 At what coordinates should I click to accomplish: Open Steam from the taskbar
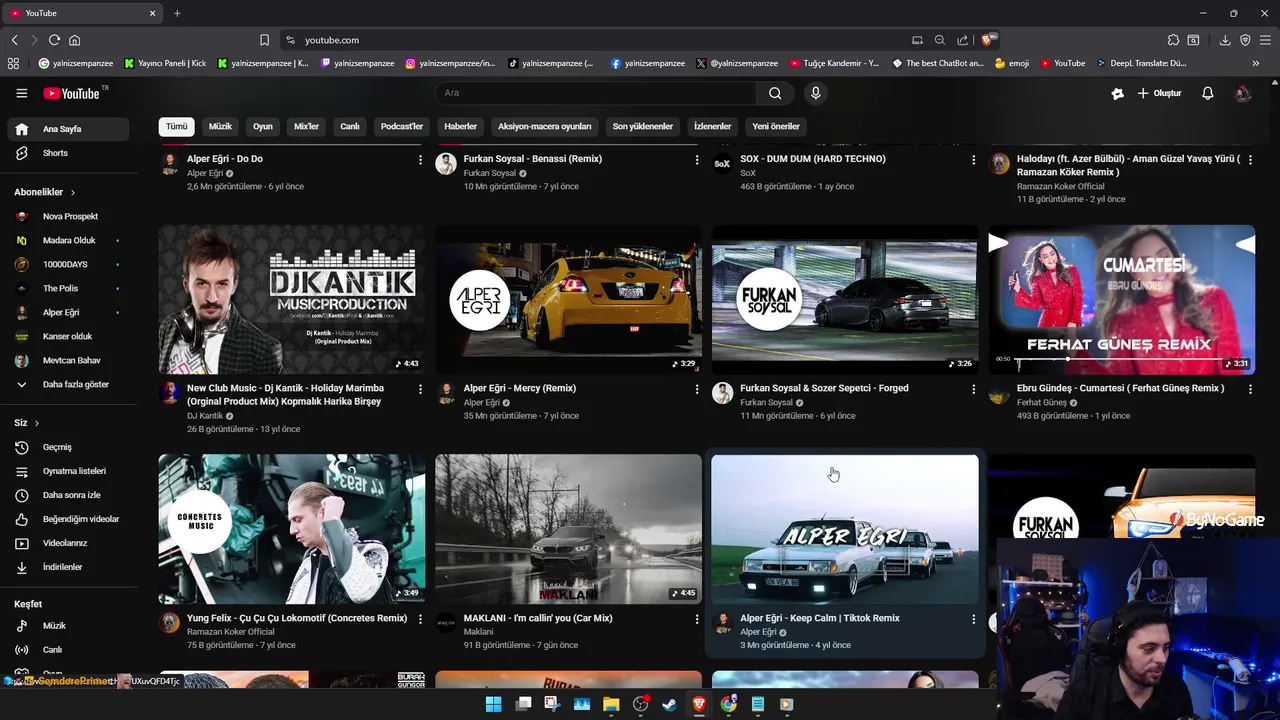pos(670,704)
